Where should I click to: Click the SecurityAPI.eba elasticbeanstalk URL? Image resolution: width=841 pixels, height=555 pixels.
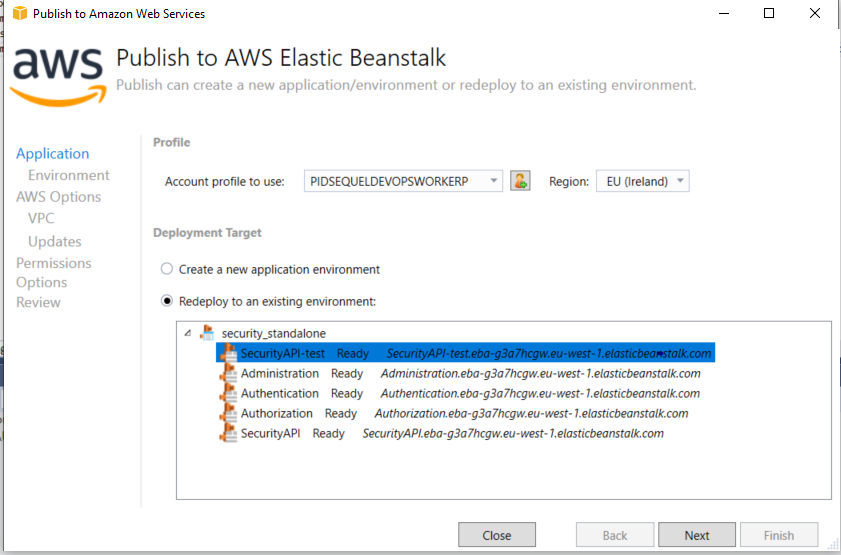(513, 433)
